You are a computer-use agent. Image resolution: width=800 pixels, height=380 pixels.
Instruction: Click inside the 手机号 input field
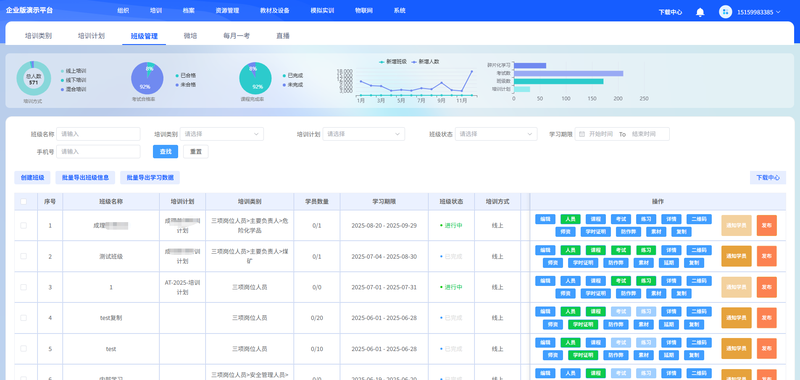[x=98, y=151]
